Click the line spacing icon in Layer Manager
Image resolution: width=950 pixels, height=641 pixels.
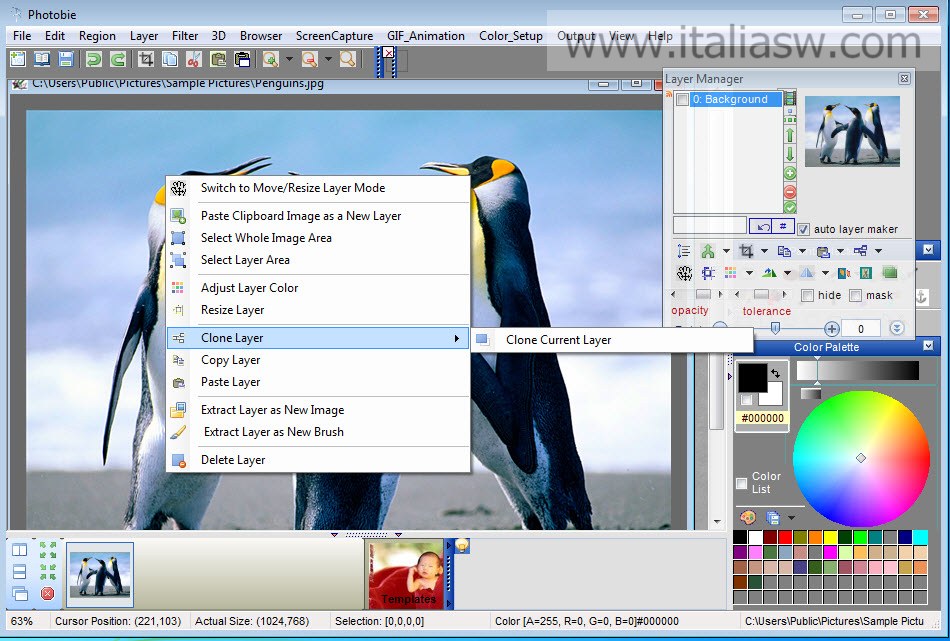pos(684,250)
